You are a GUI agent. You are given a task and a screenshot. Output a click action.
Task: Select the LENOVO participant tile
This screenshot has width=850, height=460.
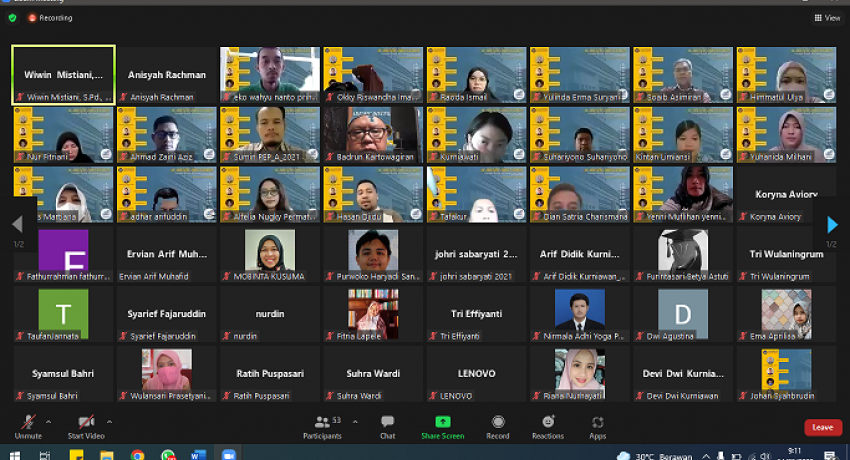click(x=476, y=374)
